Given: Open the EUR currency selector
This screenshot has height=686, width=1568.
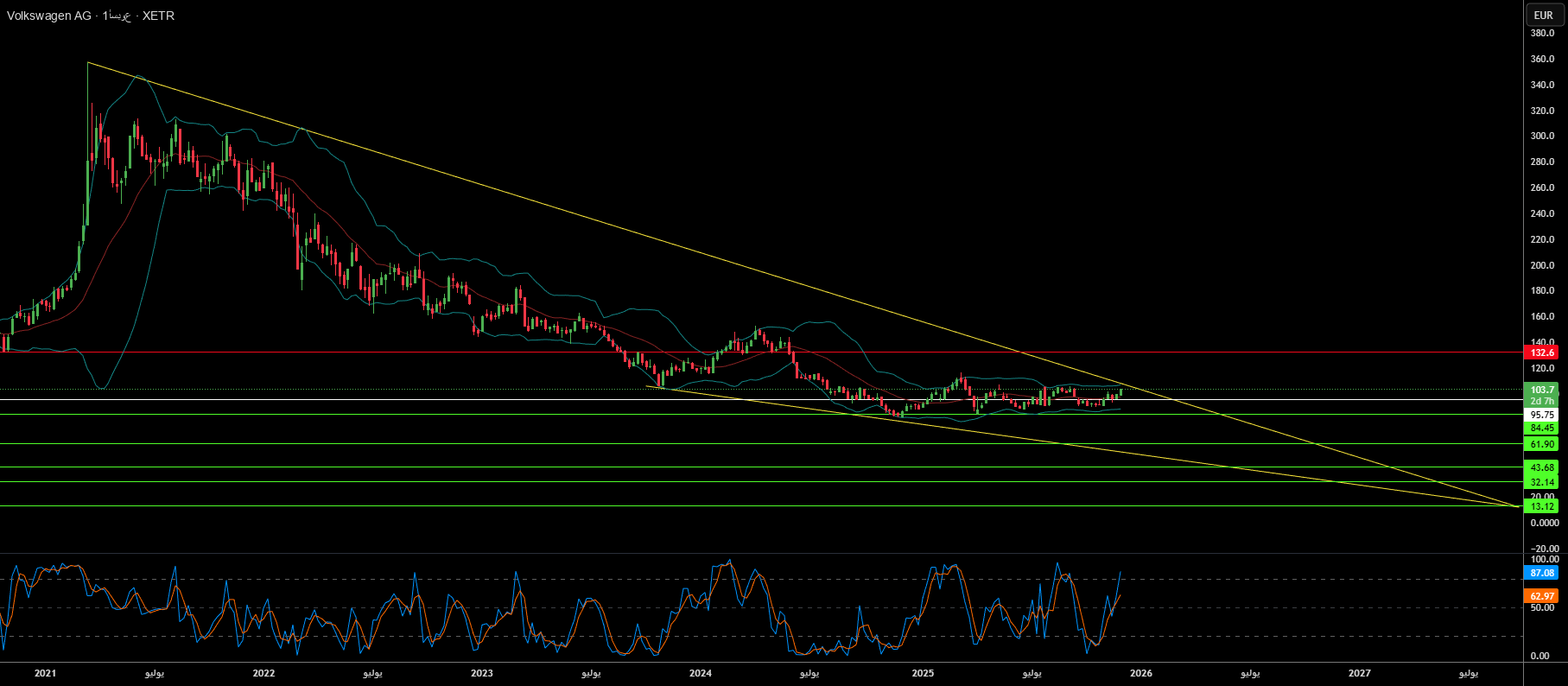Looking at the screenshot, I should [1543, 15].
